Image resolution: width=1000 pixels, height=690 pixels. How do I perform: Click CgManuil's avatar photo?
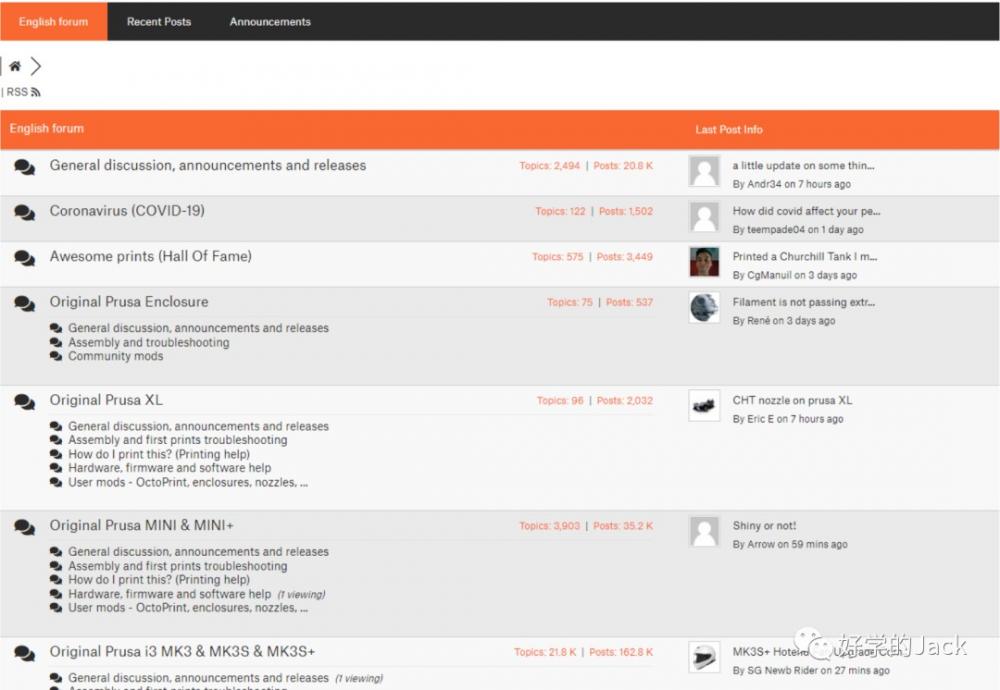(705, 262)
